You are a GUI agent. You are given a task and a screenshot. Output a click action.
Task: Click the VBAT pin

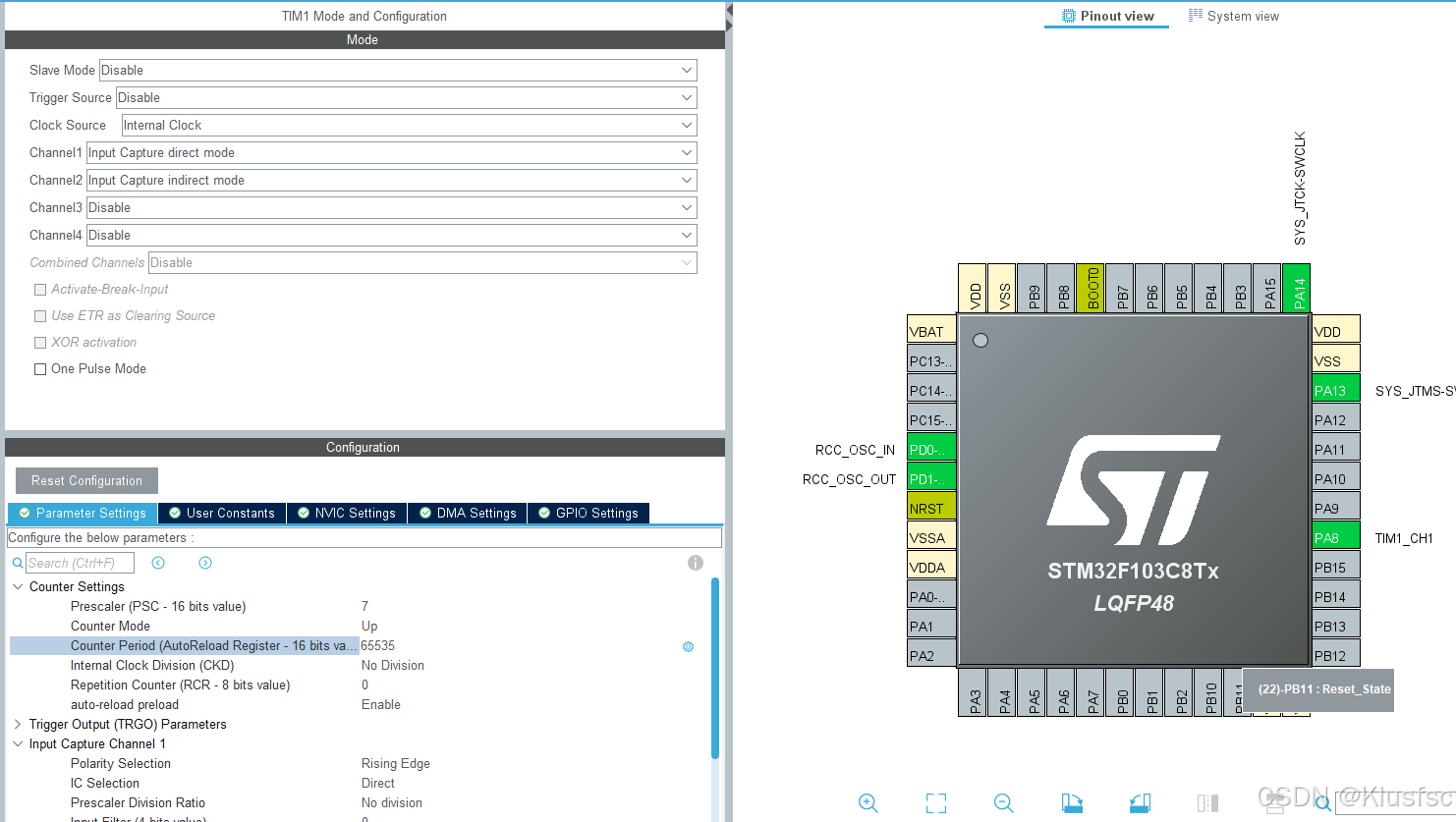point(931,331)
